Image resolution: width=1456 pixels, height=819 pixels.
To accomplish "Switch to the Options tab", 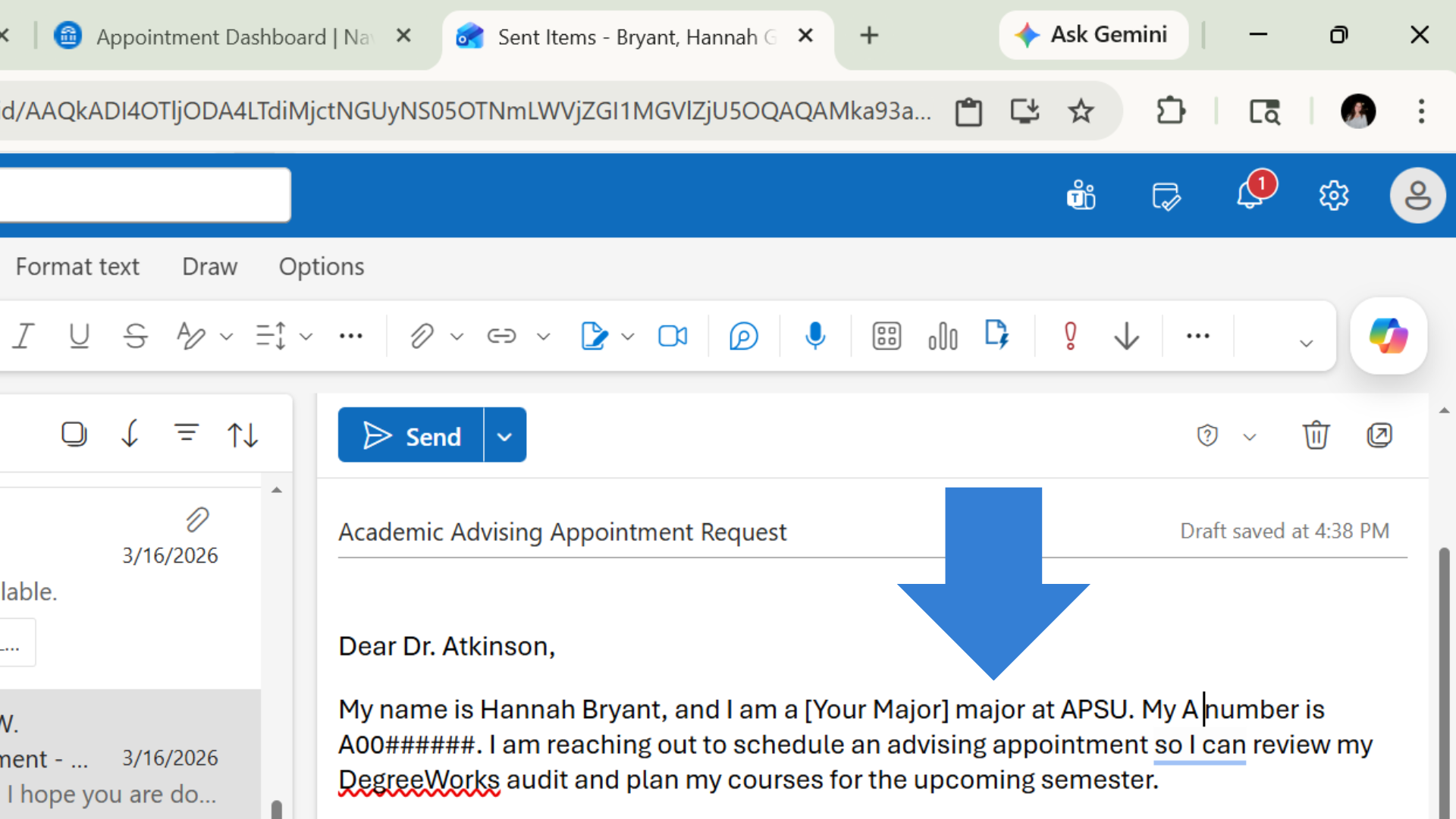I will tap(321, 266).
